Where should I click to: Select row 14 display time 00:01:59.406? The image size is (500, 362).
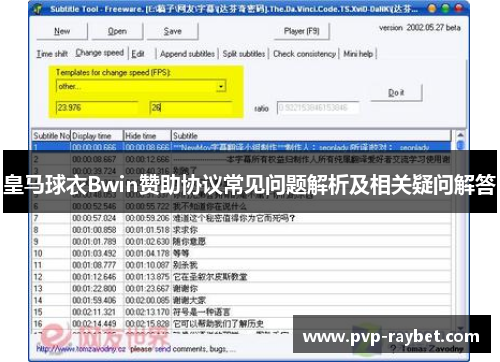94,300
